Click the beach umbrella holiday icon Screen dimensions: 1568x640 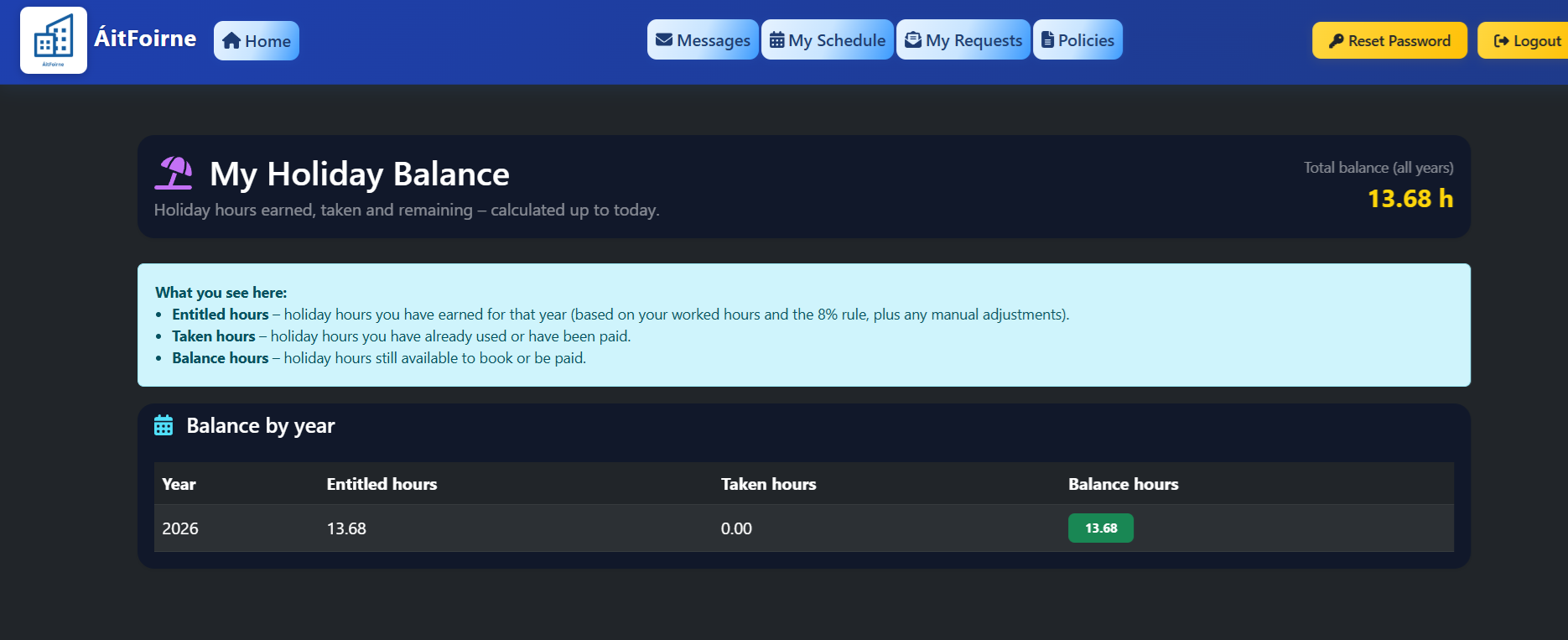[174, 174]
